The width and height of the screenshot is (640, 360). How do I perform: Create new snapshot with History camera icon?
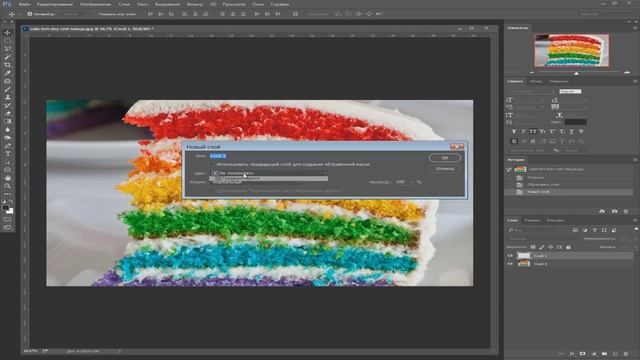tap(614, 211)
